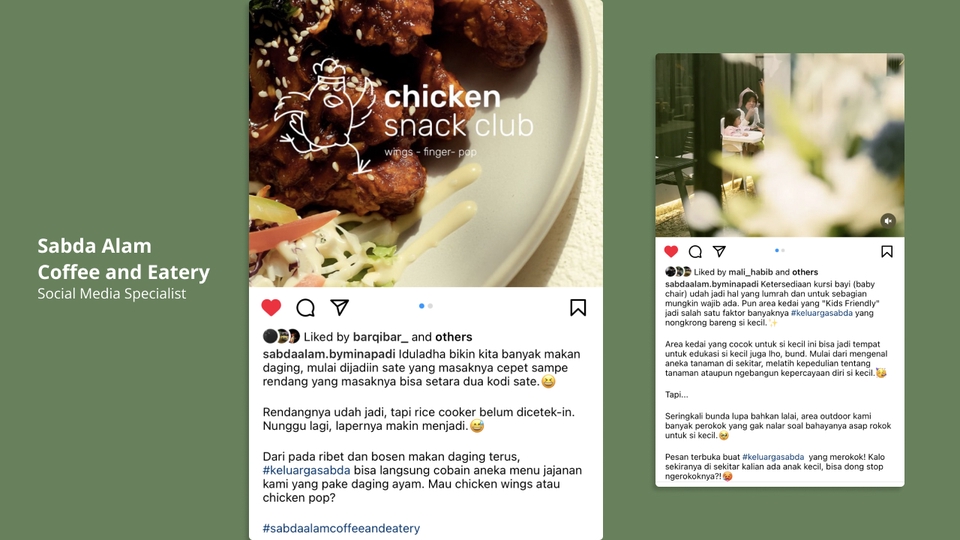Unlike the baby chair post heart icon
Image resolution: width=960 pixels, height=540 pixels.
pyautogui.click(x=671, y=251)
